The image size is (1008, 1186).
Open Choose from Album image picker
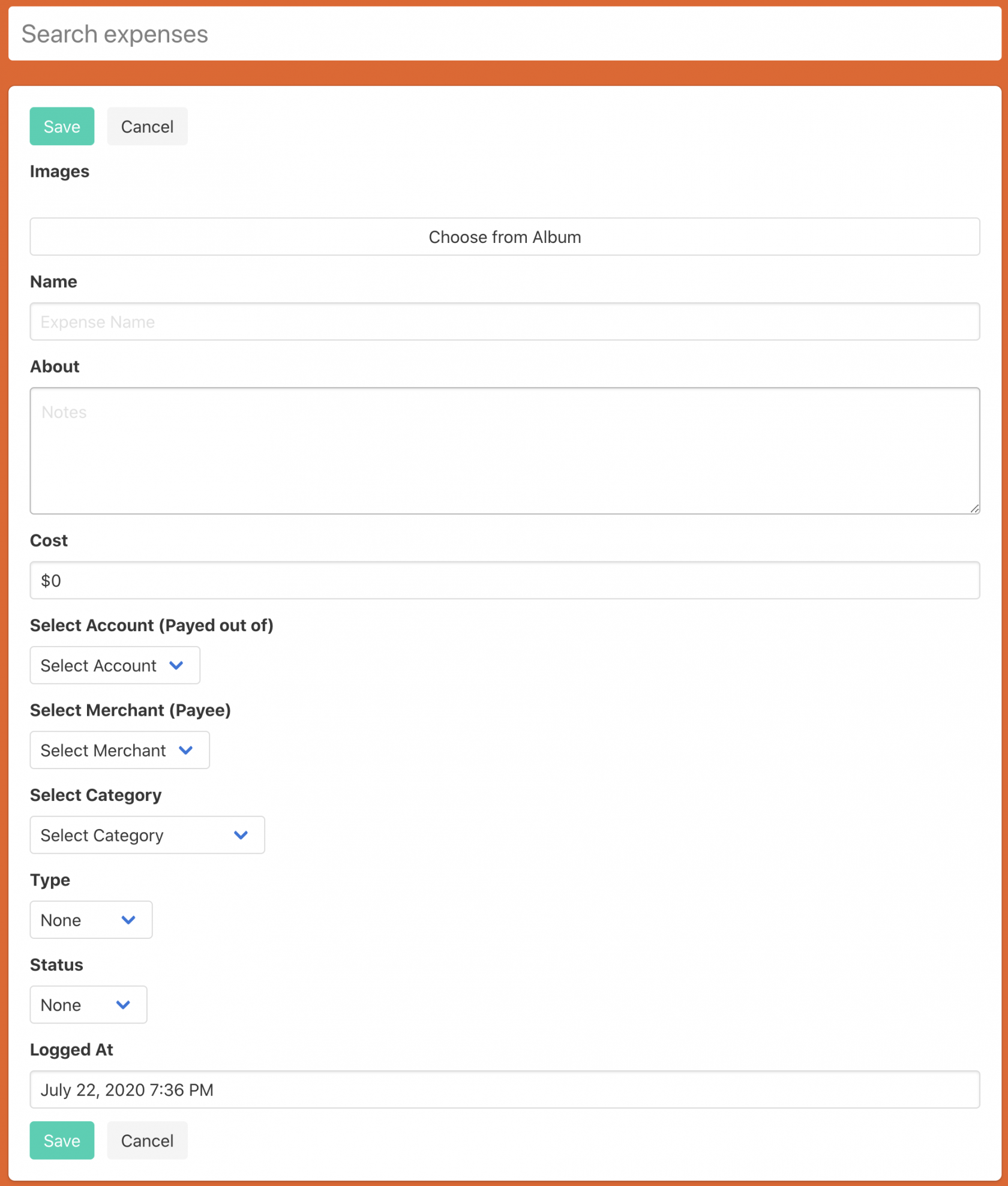504,237
